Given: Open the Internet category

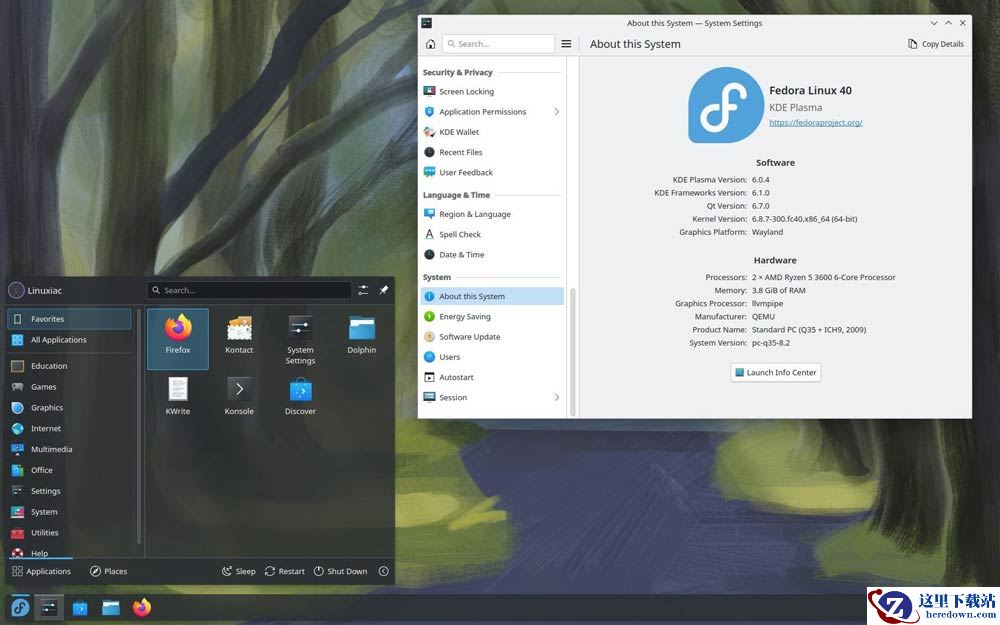Looking at the screenshot, I should [x=69, y=429].
